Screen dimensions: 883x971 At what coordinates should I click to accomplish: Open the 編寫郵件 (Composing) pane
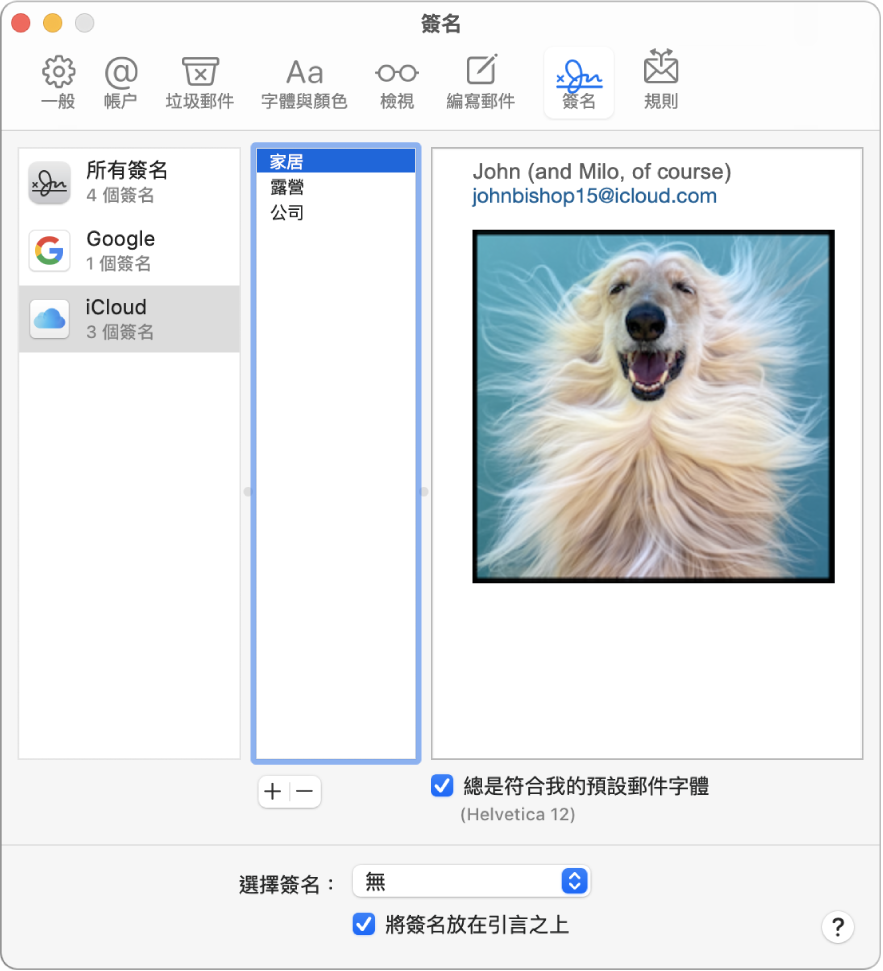pos(481,83)
